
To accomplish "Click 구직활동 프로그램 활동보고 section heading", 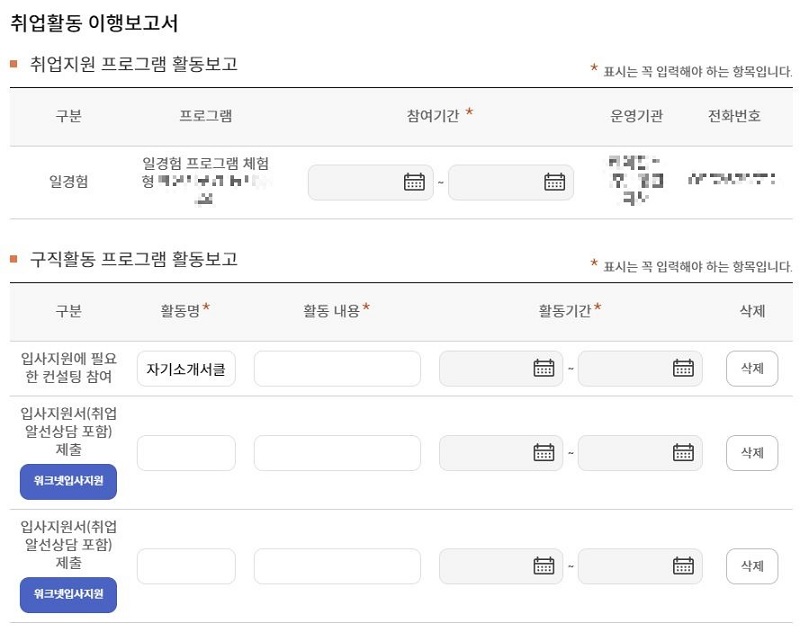I will [134, 259].
